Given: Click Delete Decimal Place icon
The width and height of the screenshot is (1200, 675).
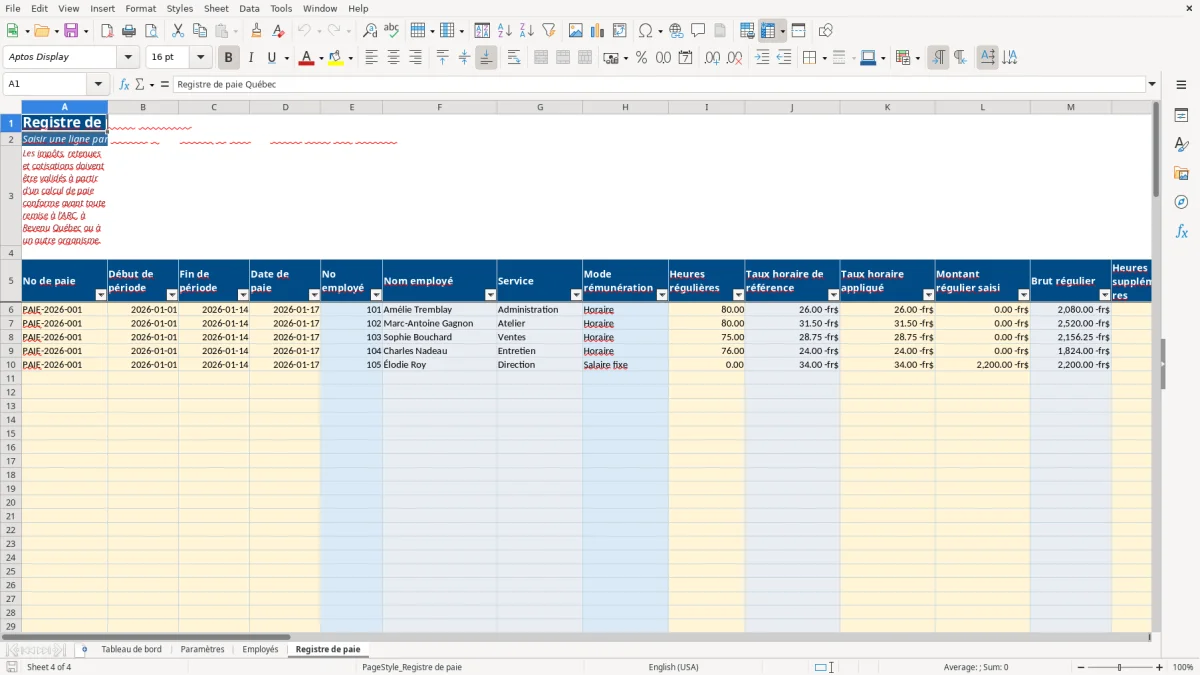Looking at the screenshot, I should tap(735, 58).
